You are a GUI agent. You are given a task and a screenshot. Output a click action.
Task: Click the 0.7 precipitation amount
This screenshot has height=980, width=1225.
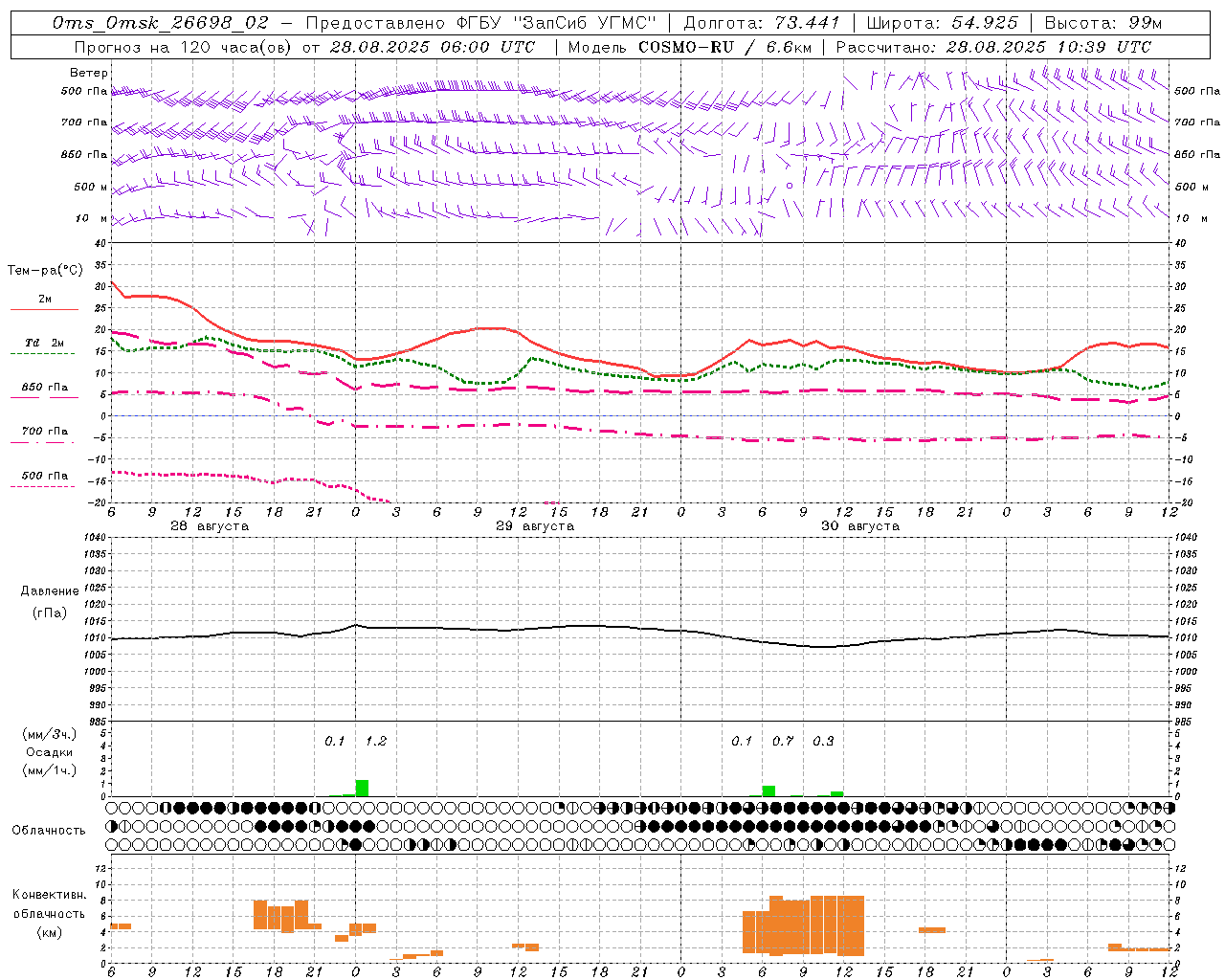point(783,741)
